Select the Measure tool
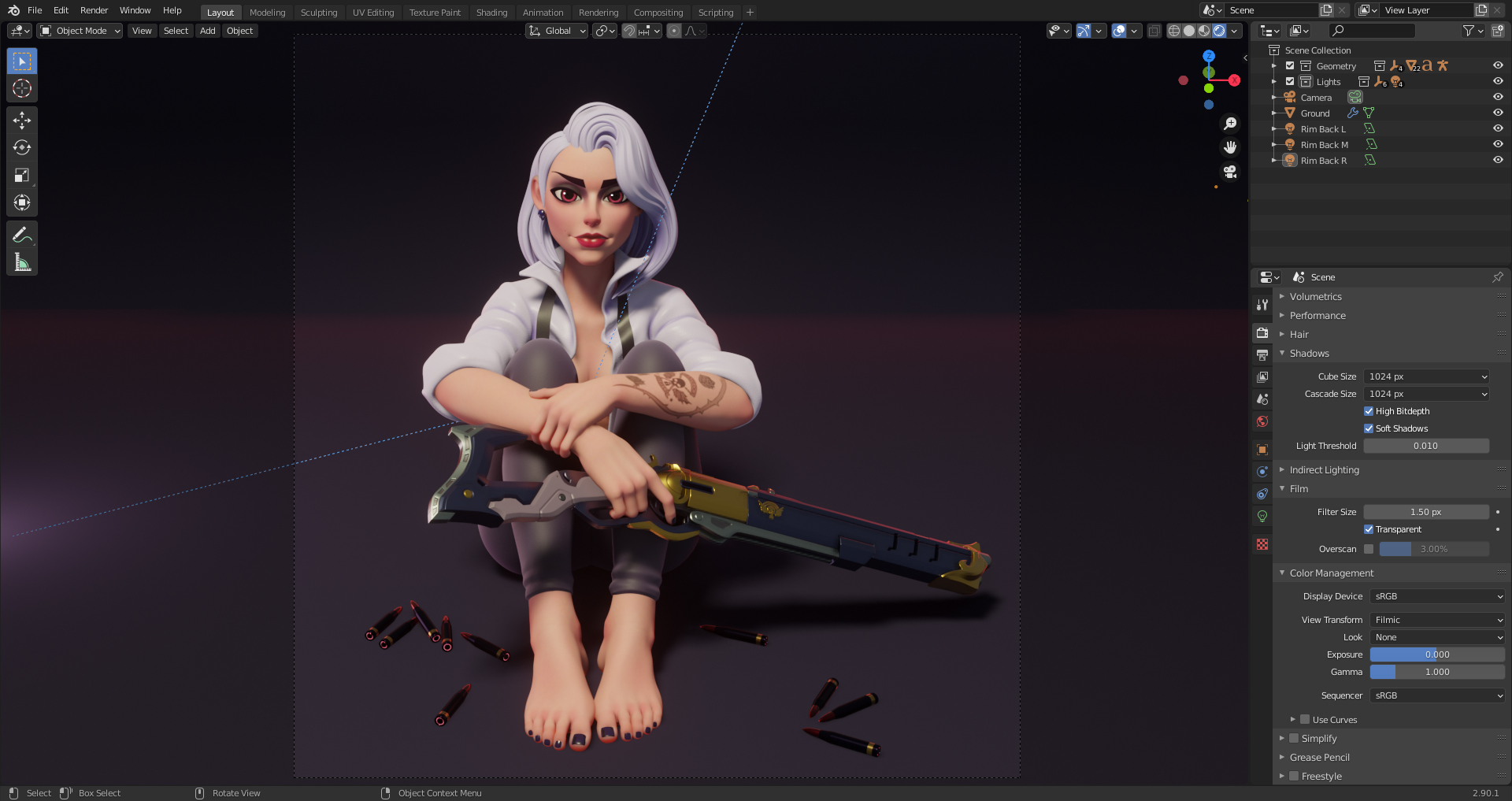 coord(21,261)
